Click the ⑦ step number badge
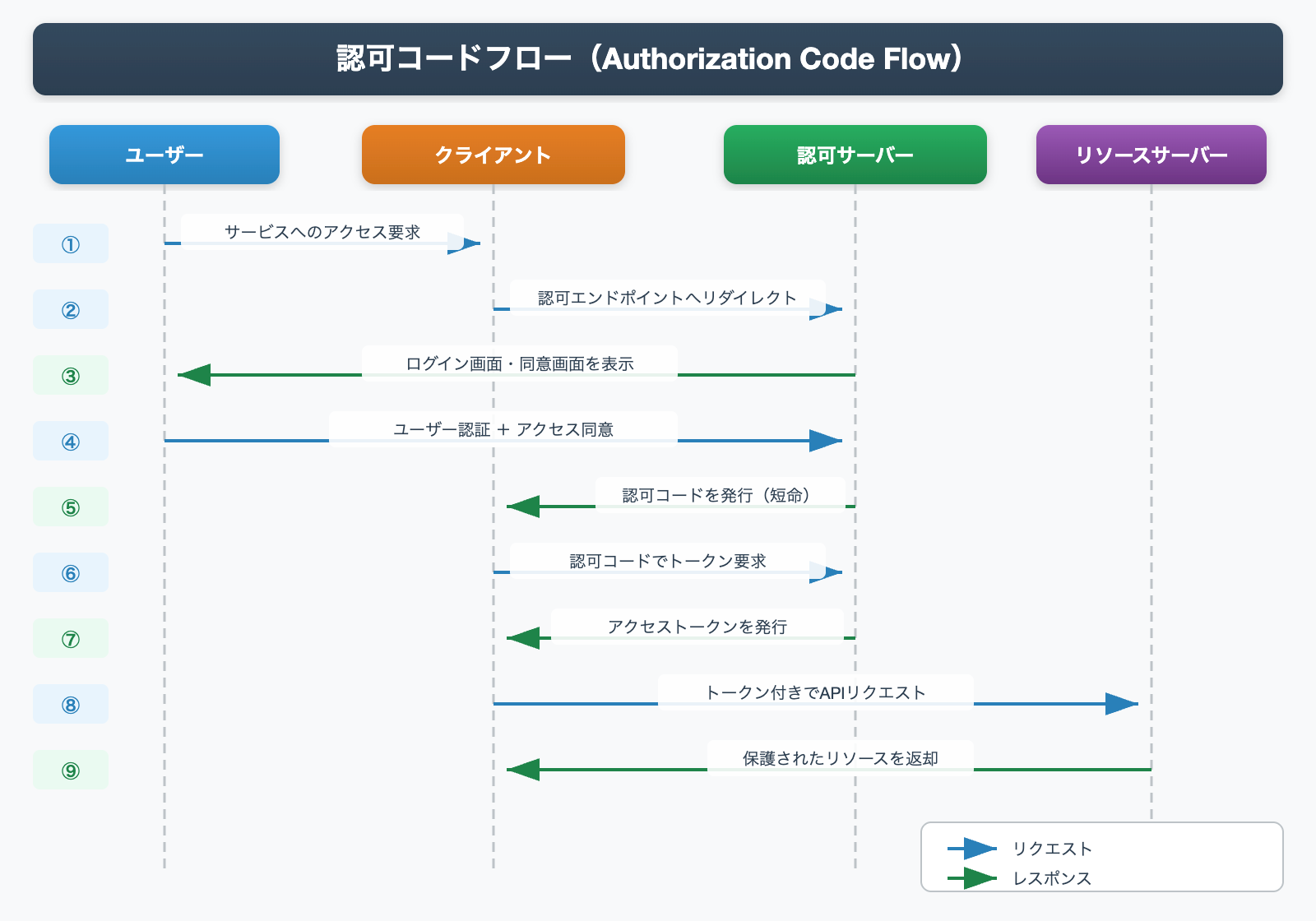This screenshot has height=921, width=1316. 70,638
